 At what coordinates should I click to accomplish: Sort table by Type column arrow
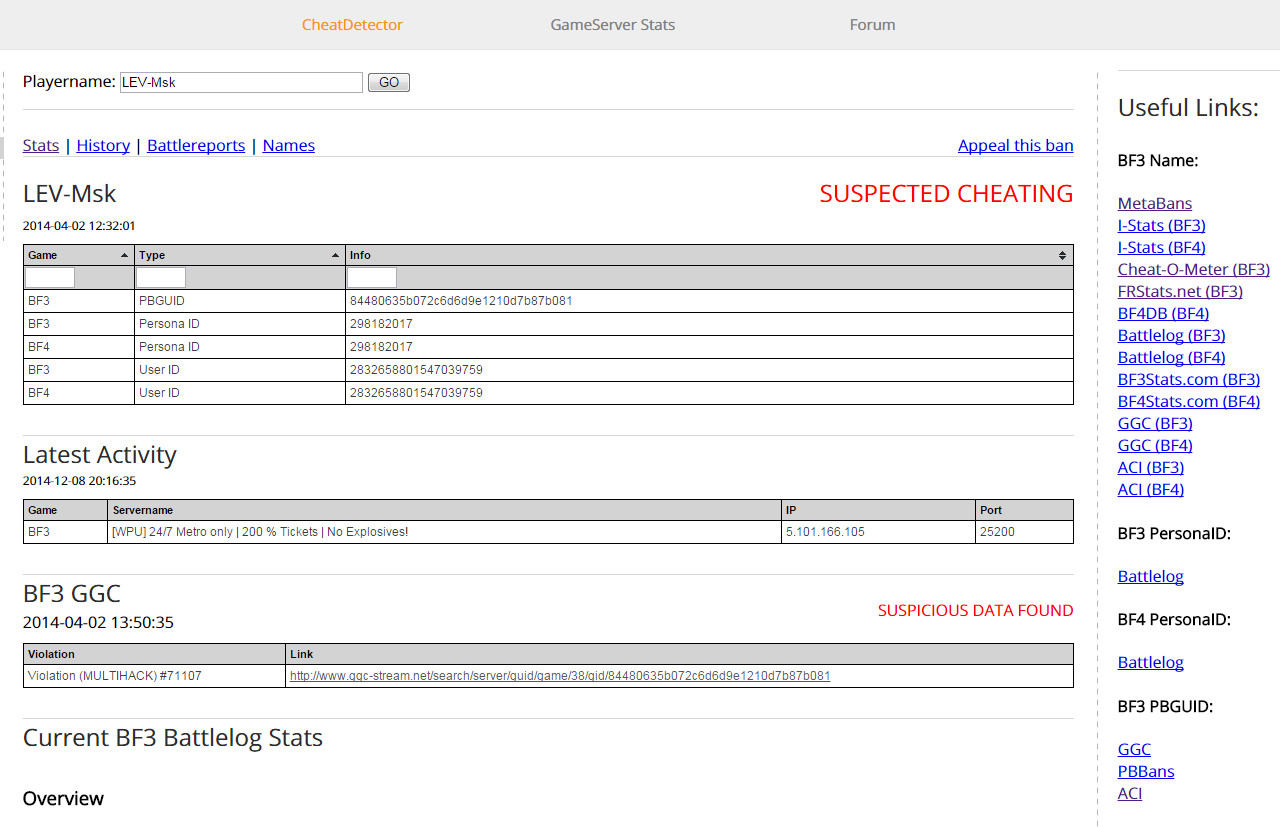point(335,256)
